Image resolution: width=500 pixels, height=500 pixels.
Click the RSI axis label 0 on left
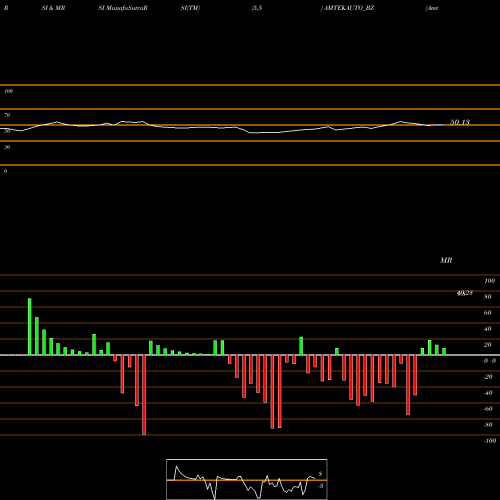(x=5, y=171)
